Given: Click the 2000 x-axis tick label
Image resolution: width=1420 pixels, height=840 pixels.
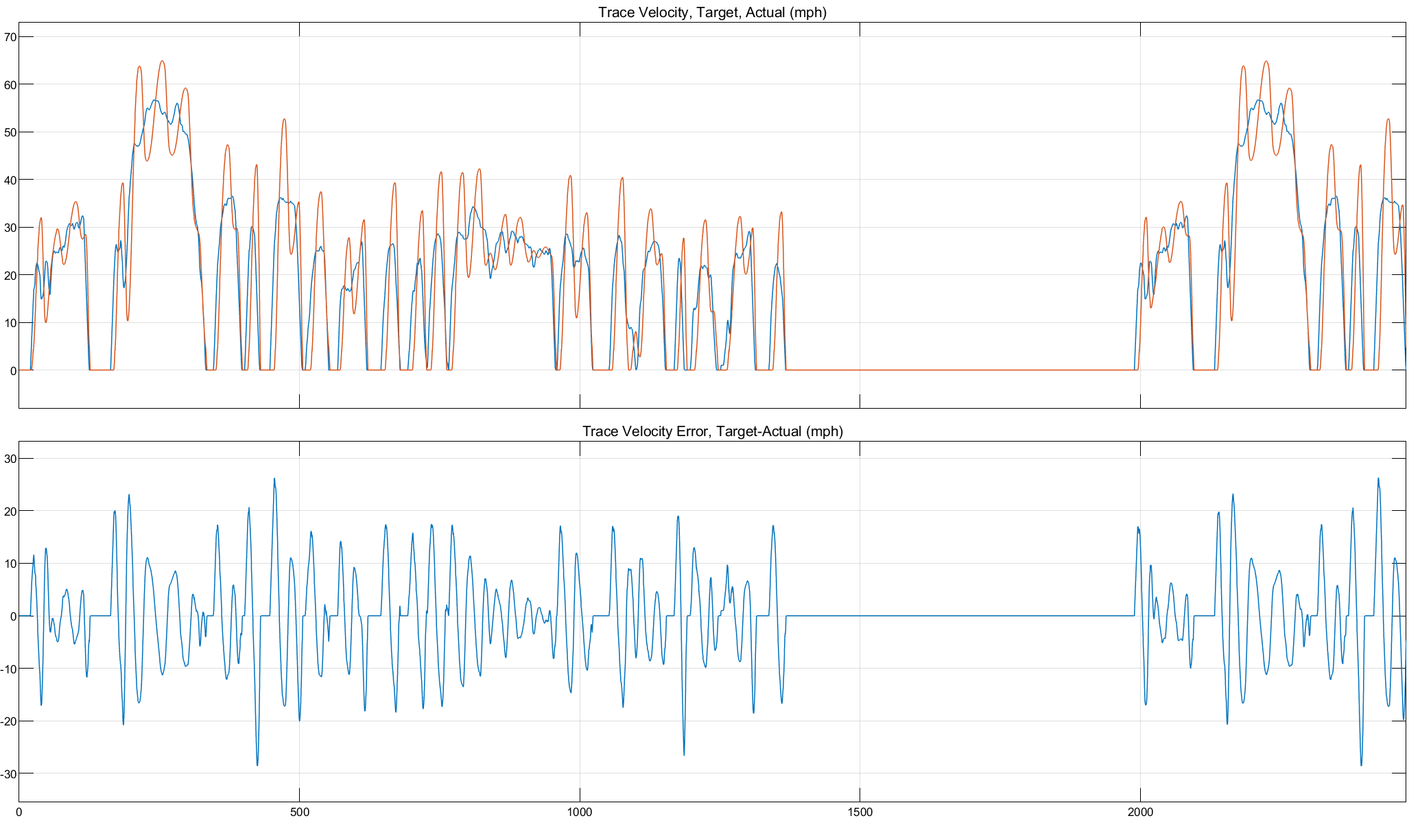Looking at the screenshot, I should [x=1140, y=813].
